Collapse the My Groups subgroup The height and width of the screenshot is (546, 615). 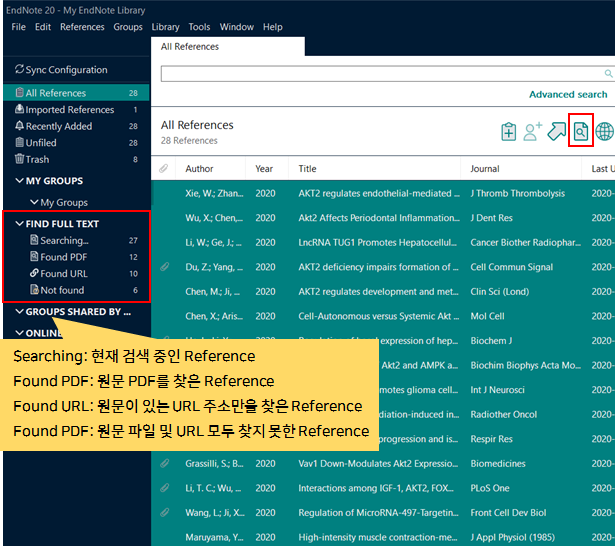pyautogui.click(x=34, y=202)
